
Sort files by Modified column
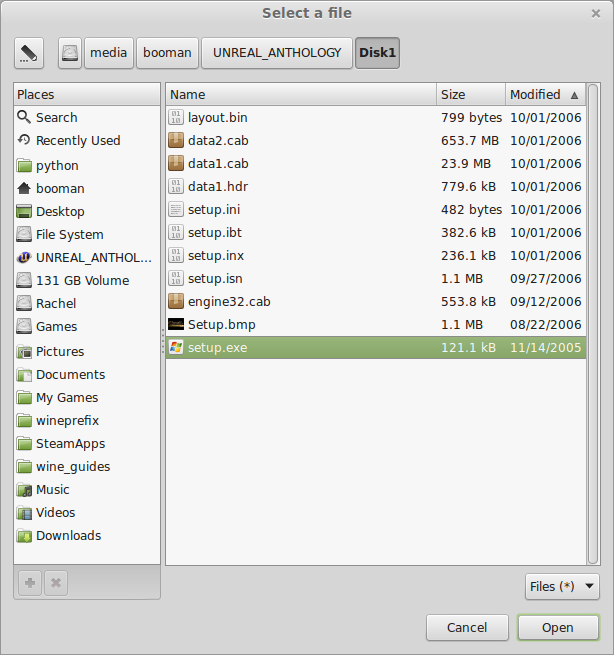point(545,94)
